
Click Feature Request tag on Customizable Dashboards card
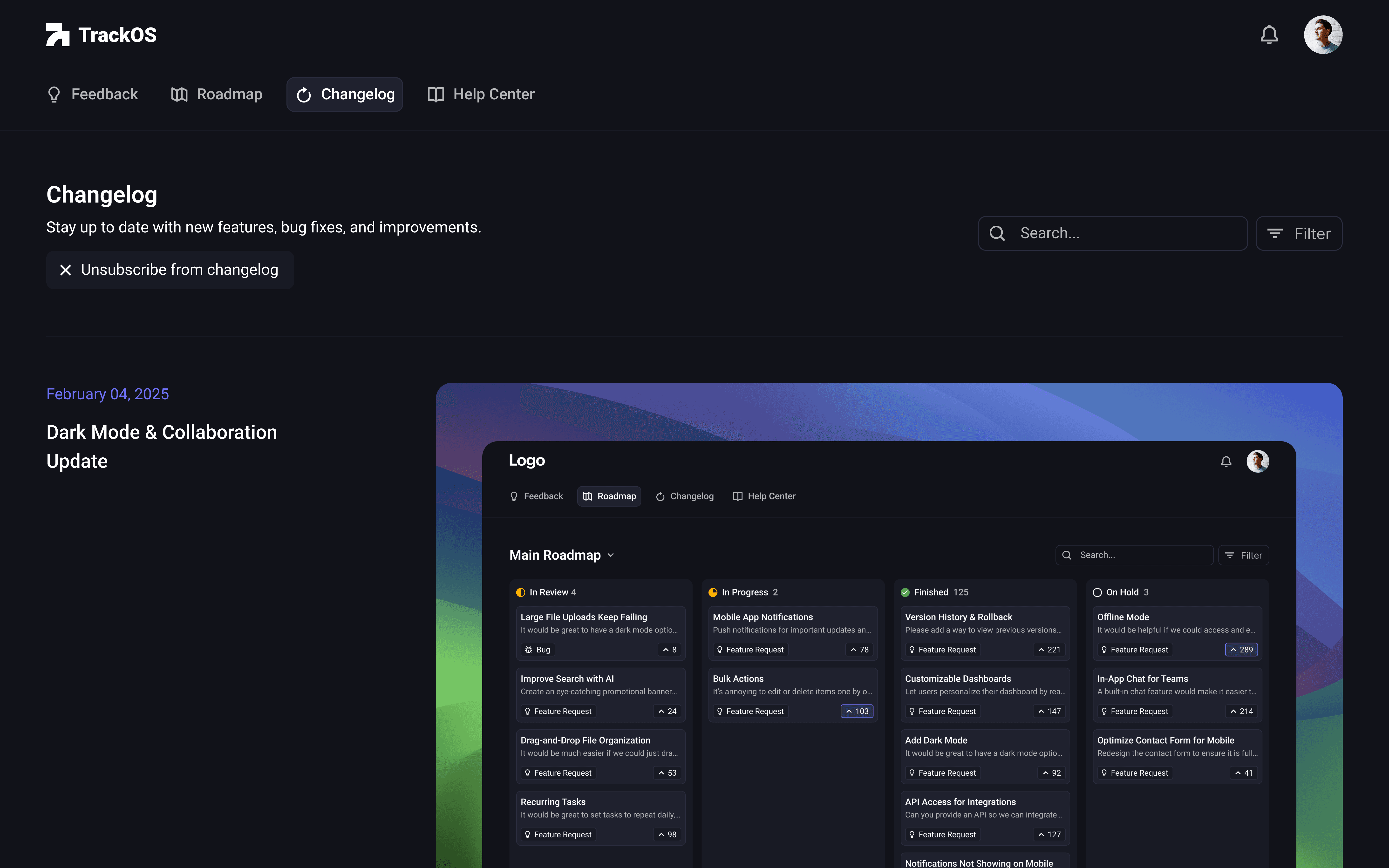coord(943,711)
